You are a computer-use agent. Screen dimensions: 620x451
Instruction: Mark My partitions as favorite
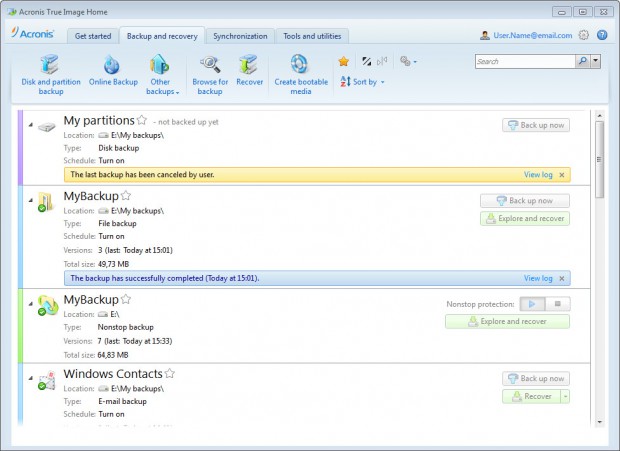coord(142,120)
